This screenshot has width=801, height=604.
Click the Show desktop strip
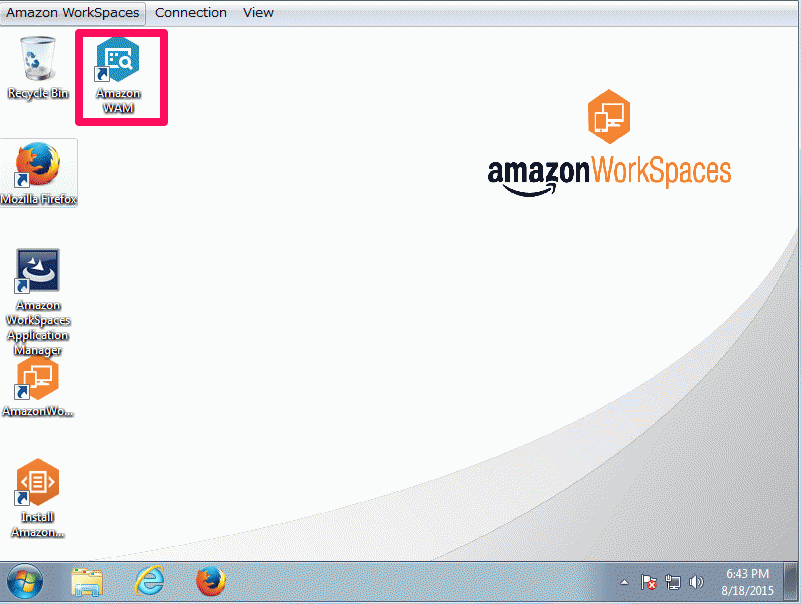[x=791, y=582]
